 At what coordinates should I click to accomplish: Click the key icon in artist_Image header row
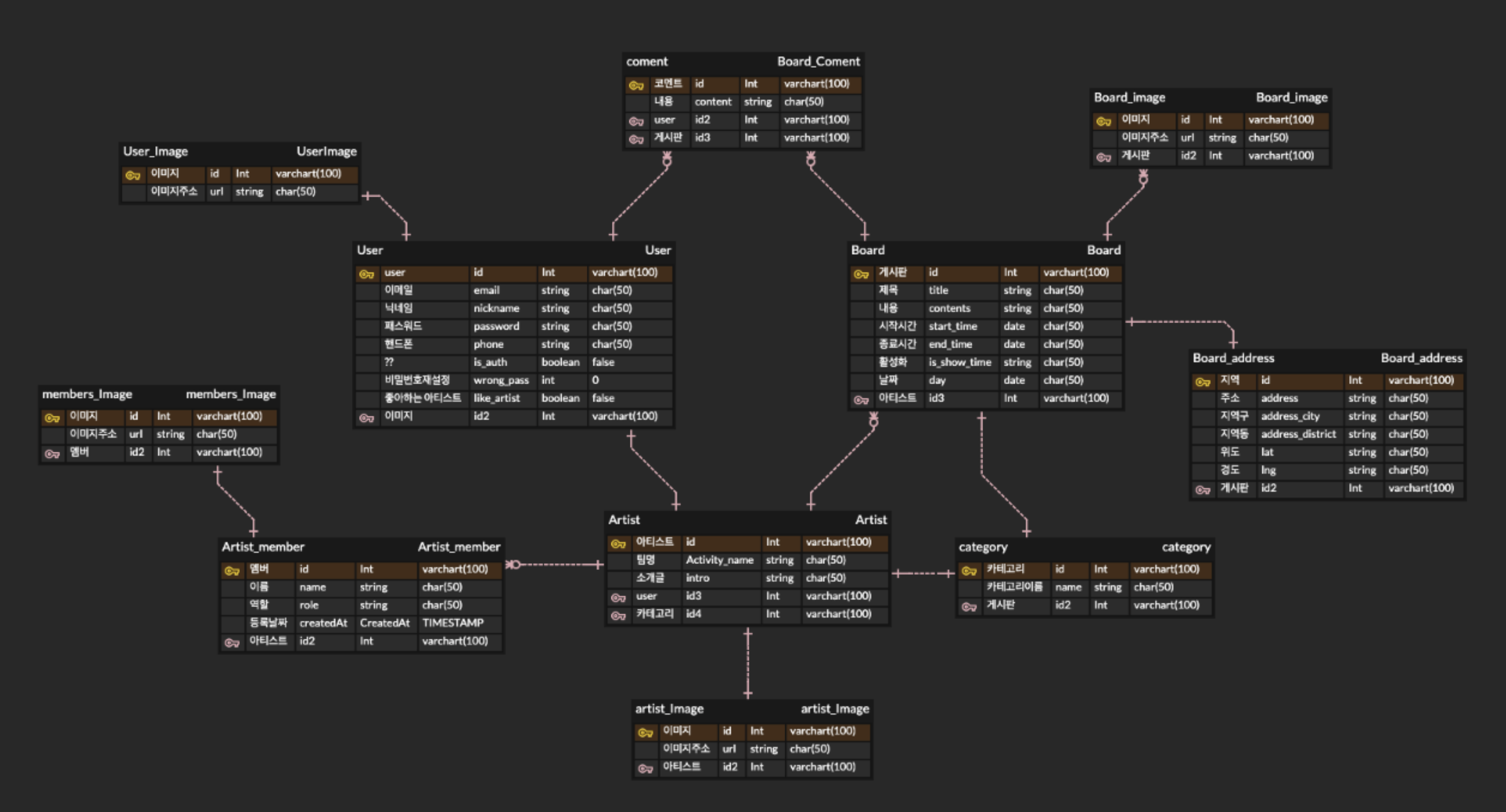tap(645, 733)
